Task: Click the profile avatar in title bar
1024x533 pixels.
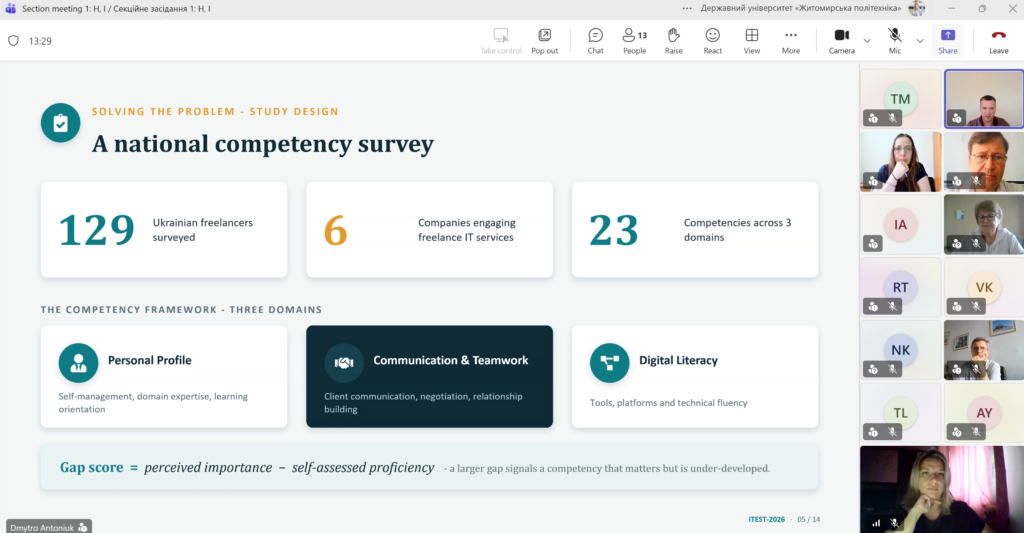Action: pos(917,8)
